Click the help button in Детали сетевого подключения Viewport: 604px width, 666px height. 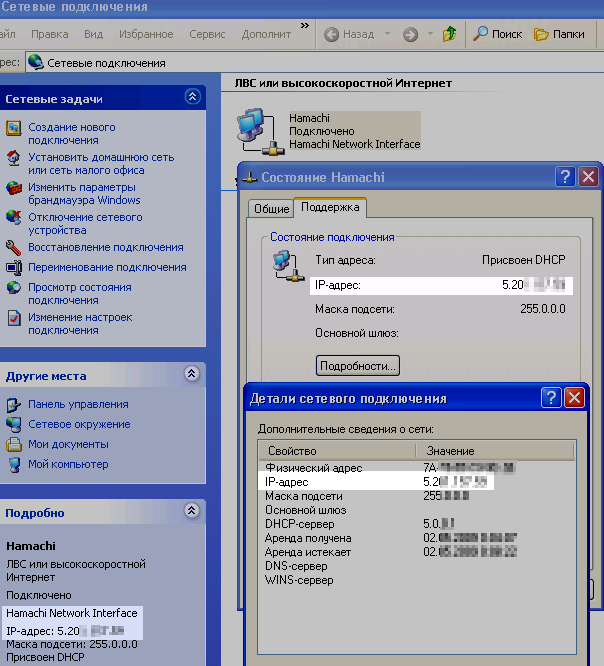[x=551, y=398]
